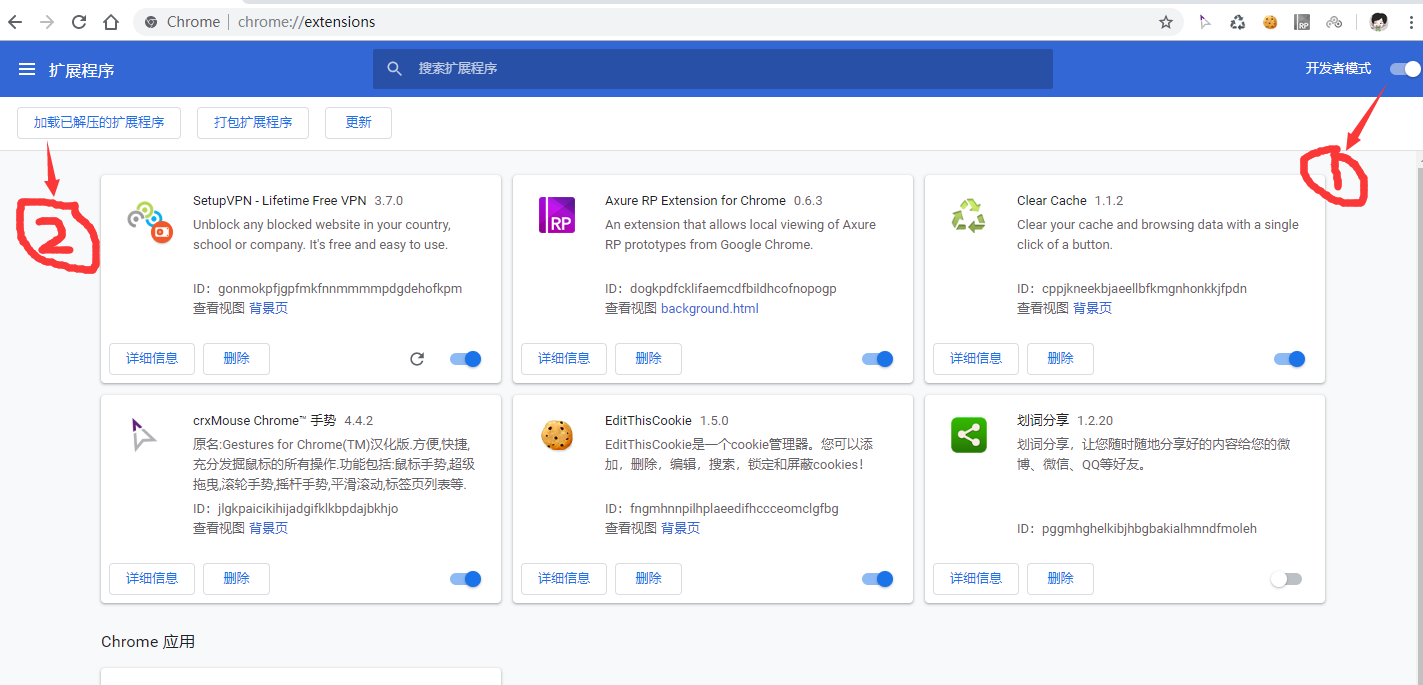
Task: Disable the Axure RP extension
Action: click(878, 359)
